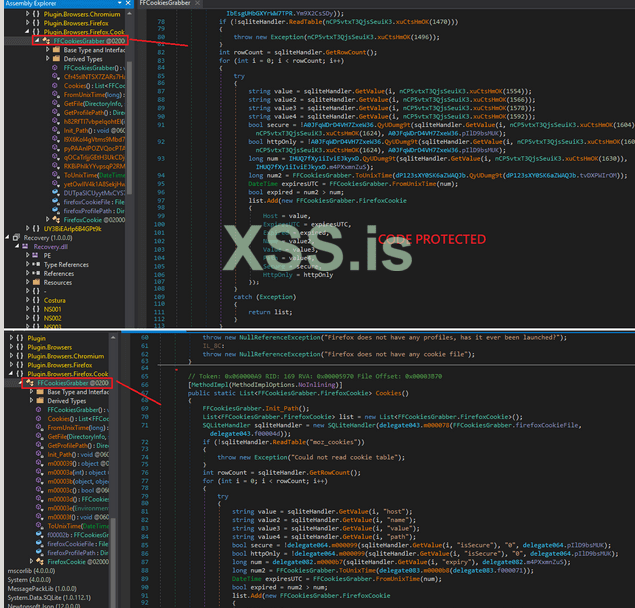Expand the Resources folder node
This screenshot has width=635, height=608.
[27, 282]
